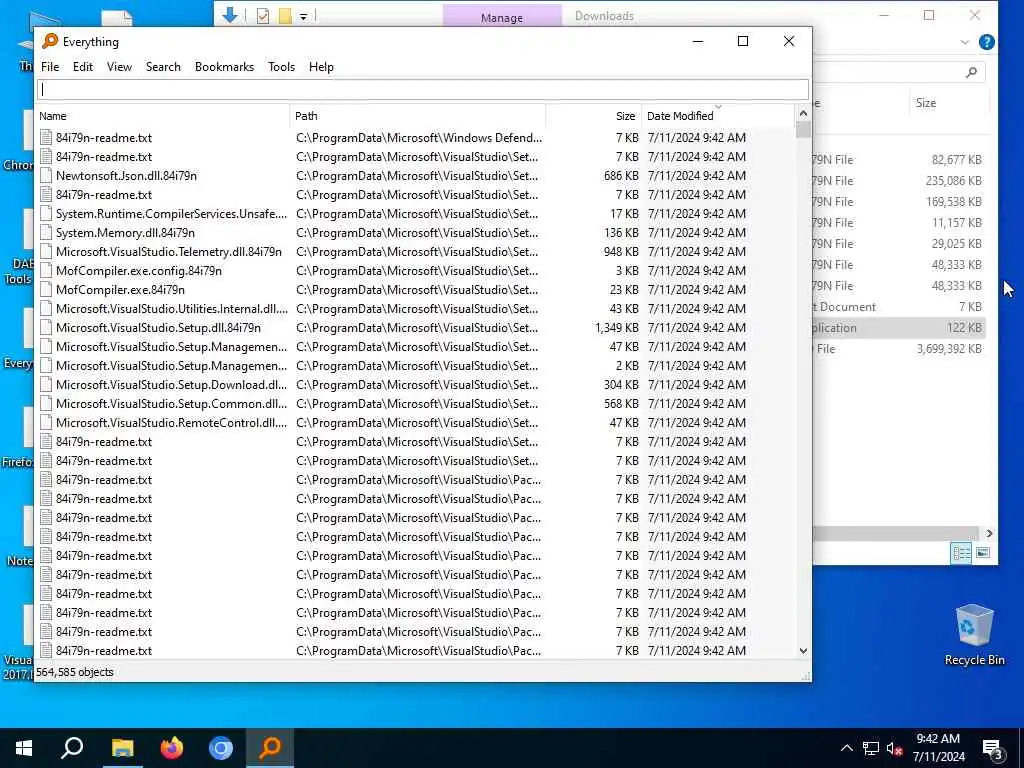
Task: Select the System.Runtime.CompilerServices.Unsafe file icon
Action: (46, 214)
